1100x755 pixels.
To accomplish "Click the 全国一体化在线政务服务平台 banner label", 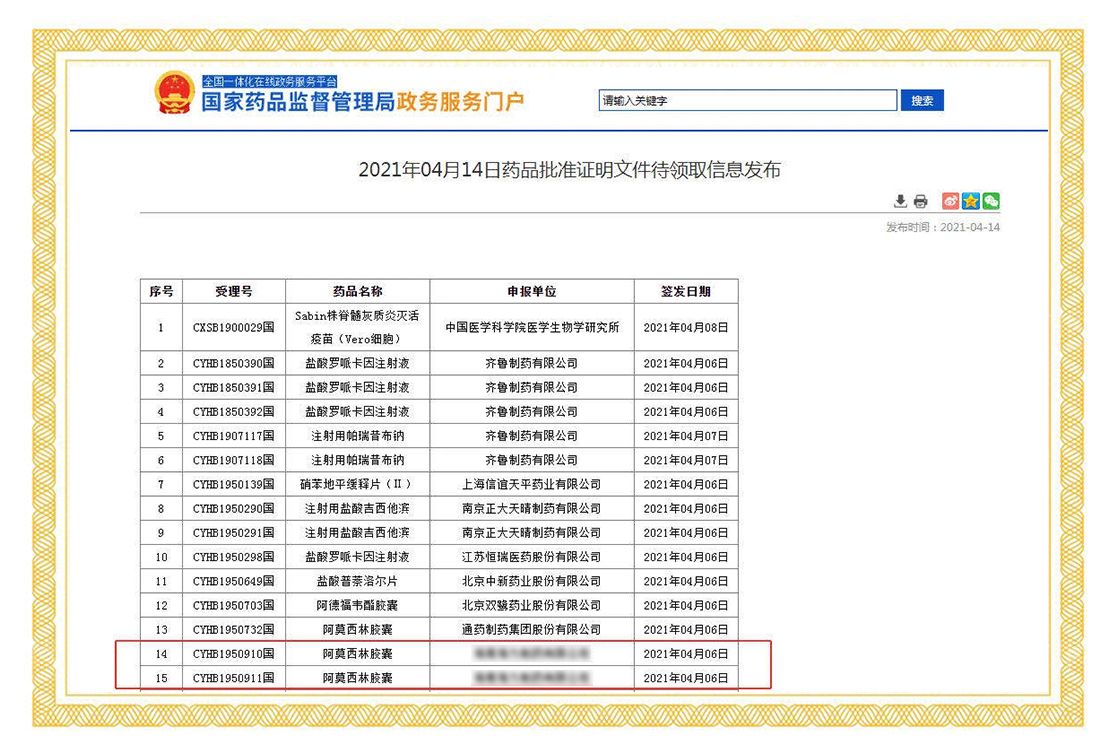I will pyautogui.click(x=270, y=81).
